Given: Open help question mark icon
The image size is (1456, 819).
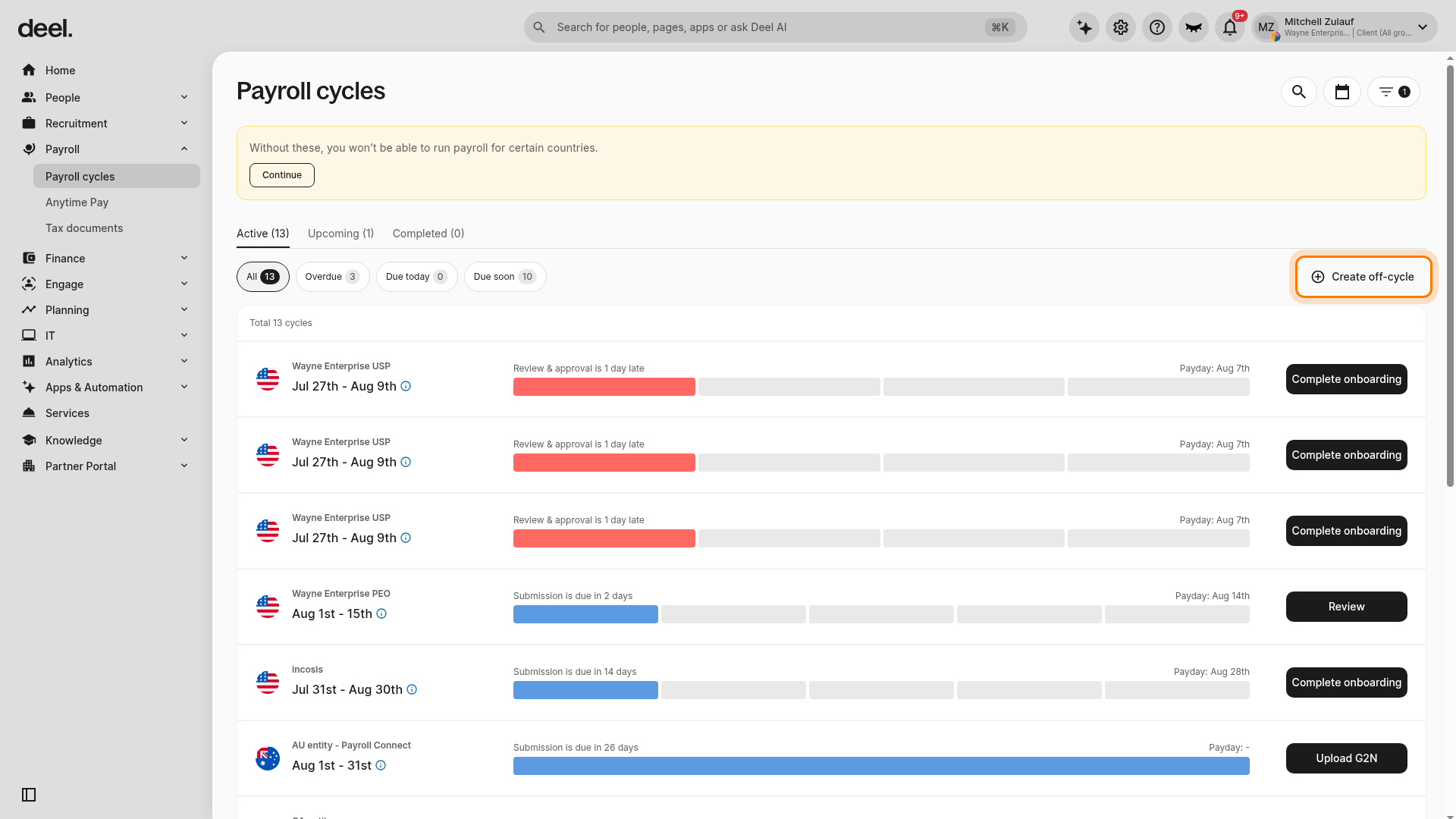Looking at the screenshot, I should coord(1157,27).
